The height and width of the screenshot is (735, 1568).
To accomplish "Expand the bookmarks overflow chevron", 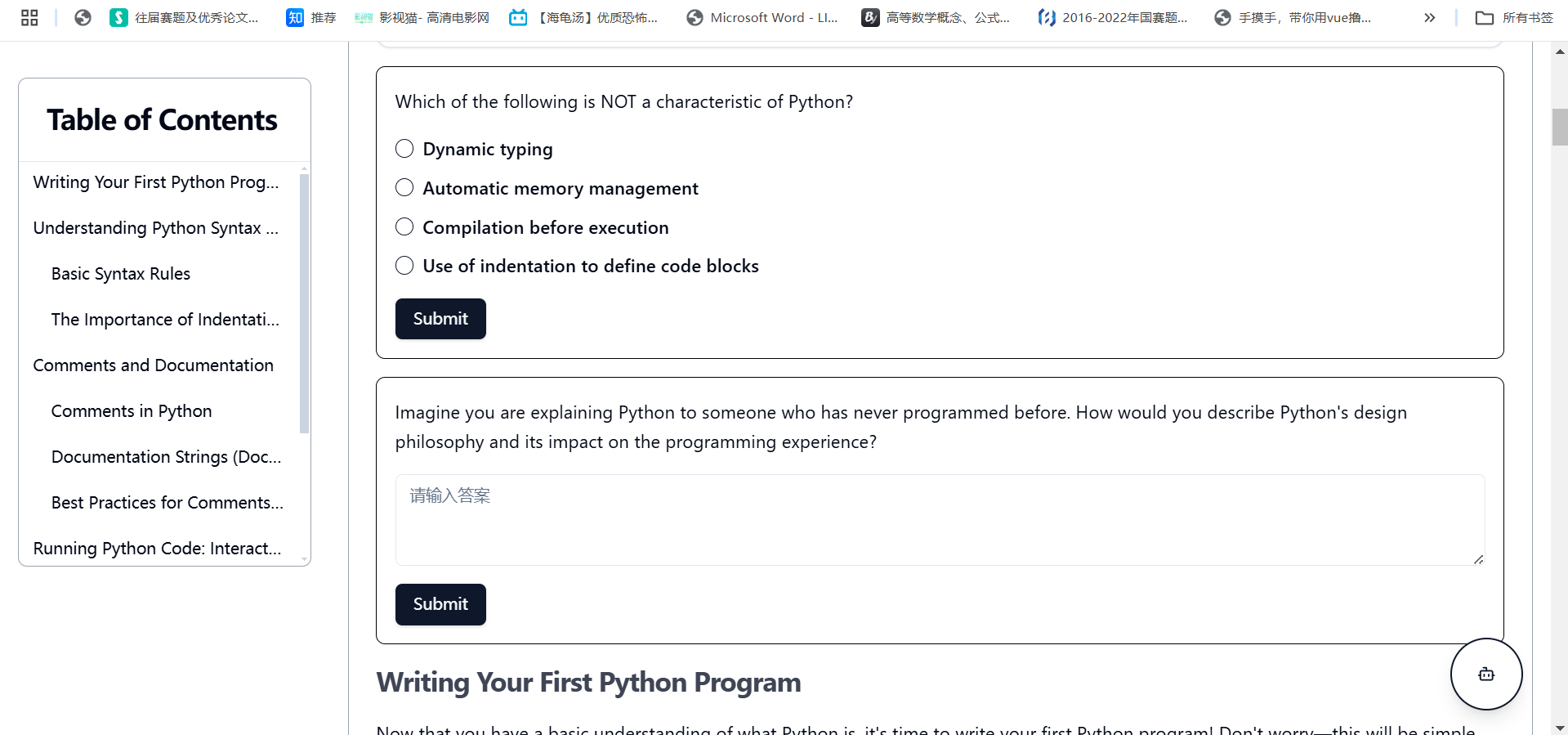I will pos(1429,18).
